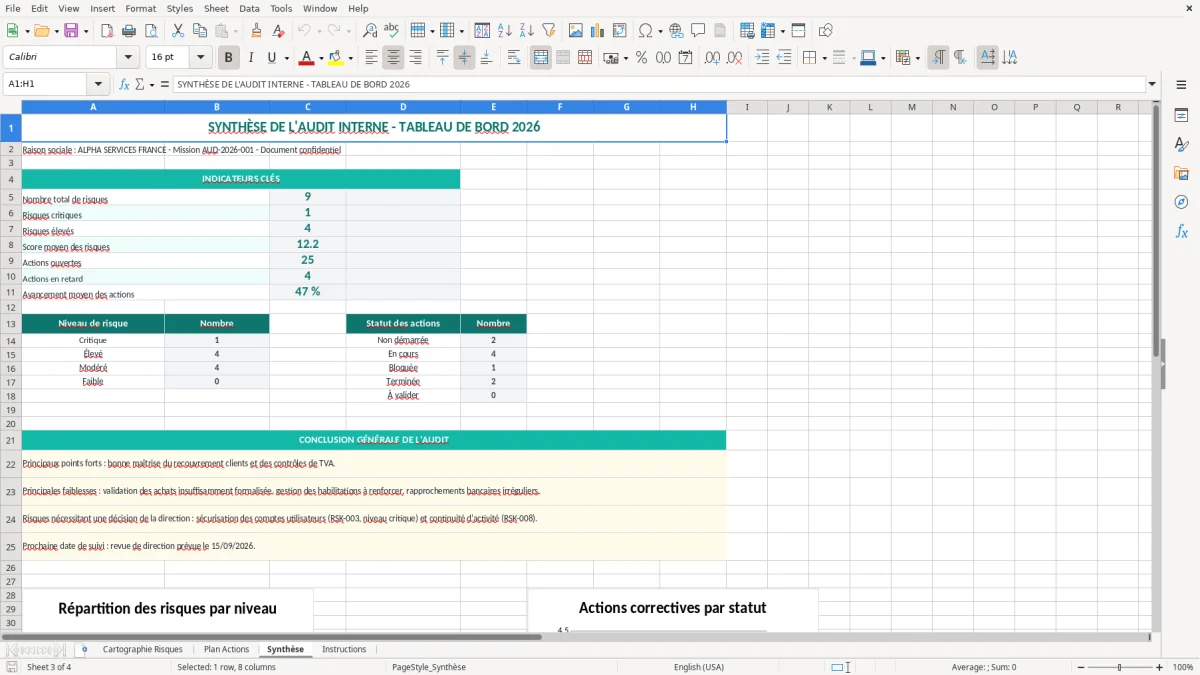Select column header D
Screen dimensions: 1200x675
point(403,107)
